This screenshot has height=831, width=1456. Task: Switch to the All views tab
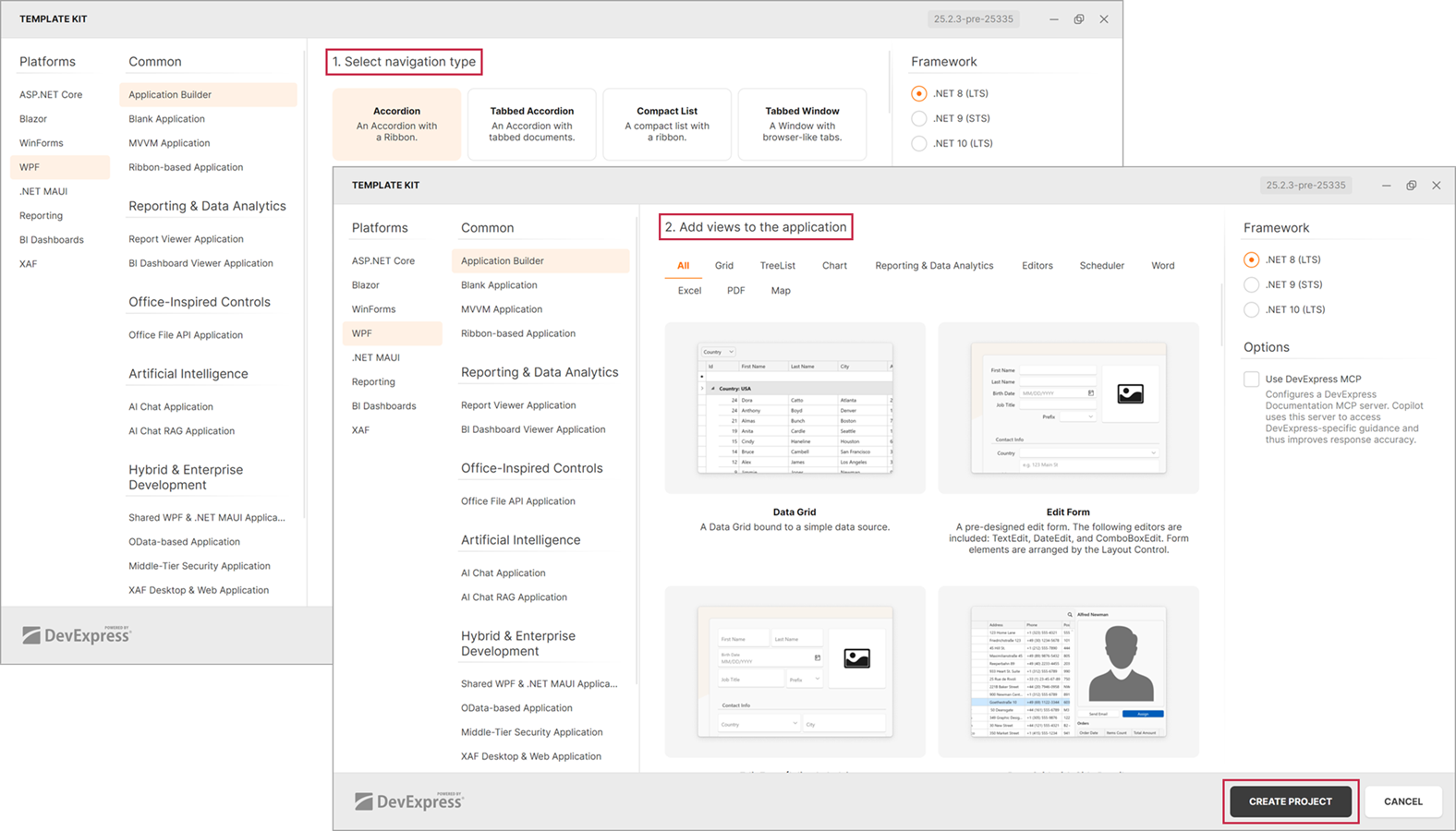683,266
